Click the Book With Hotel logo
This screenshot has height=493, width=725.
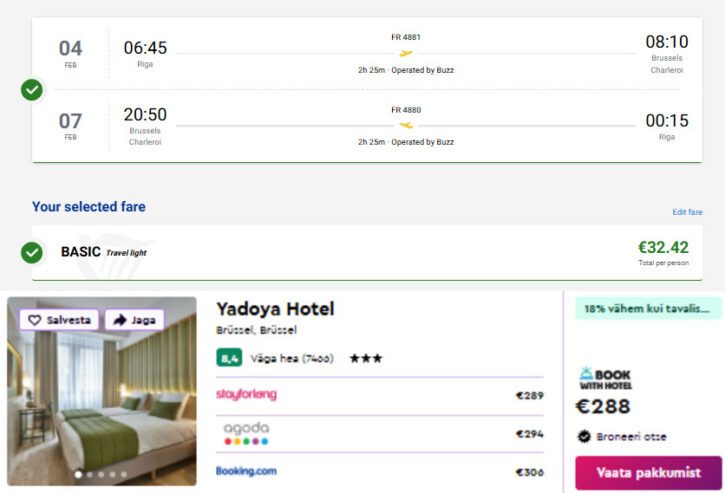605,378
